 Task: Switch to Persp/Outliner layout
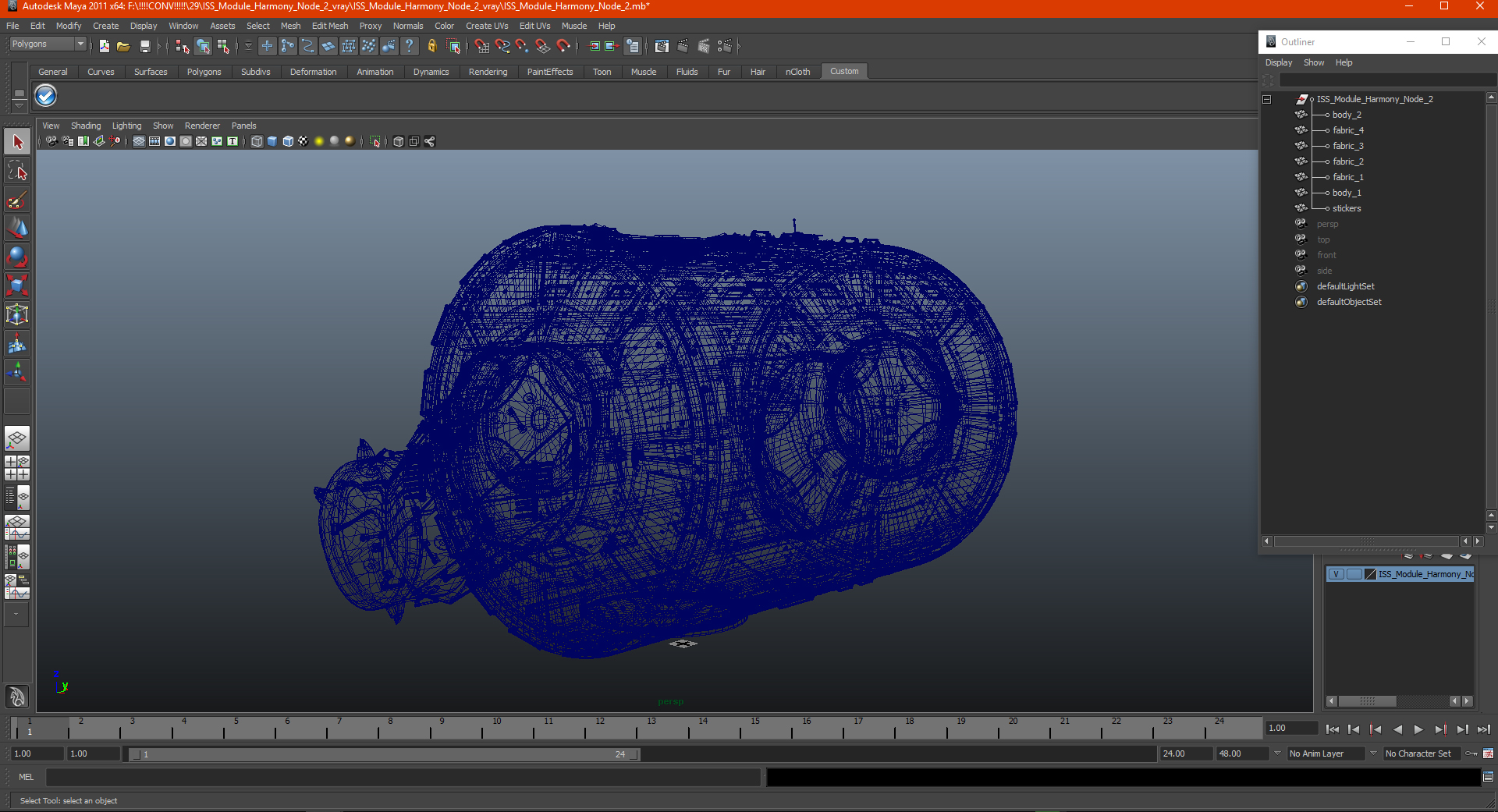tap(17, 497)
